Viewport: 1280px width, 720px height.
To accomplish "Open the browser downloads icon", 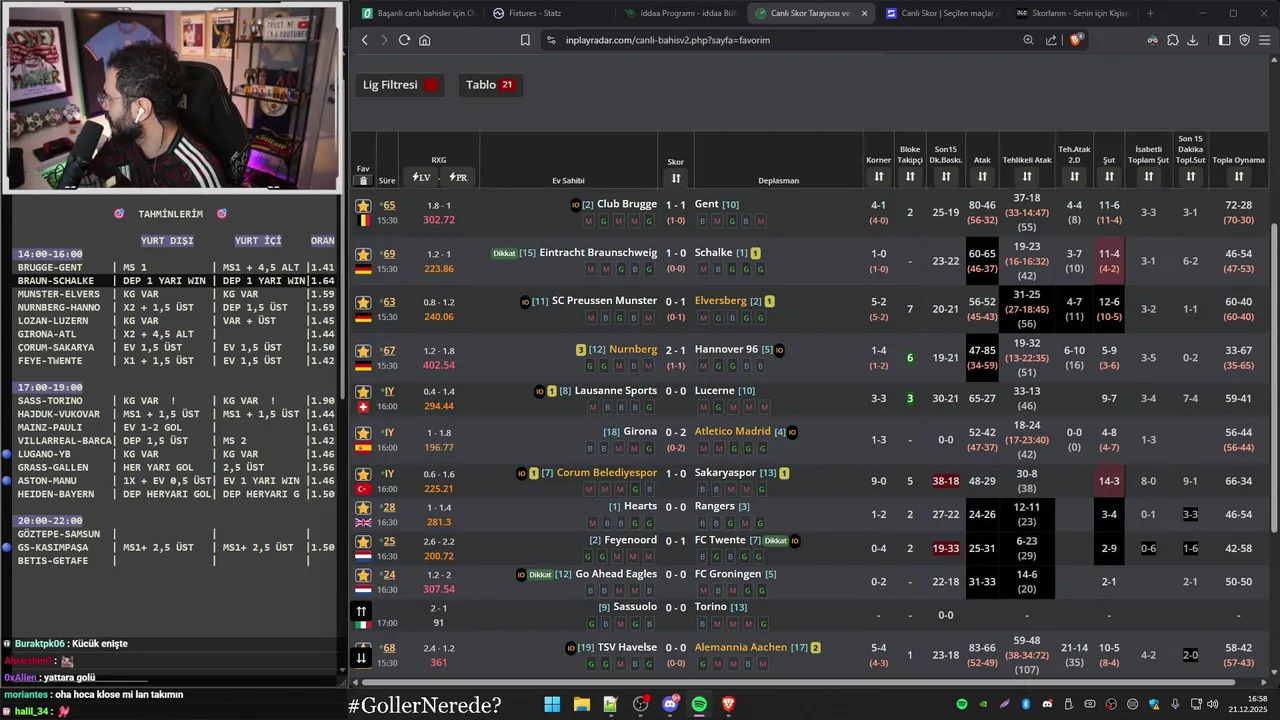I will (1192, 40).
